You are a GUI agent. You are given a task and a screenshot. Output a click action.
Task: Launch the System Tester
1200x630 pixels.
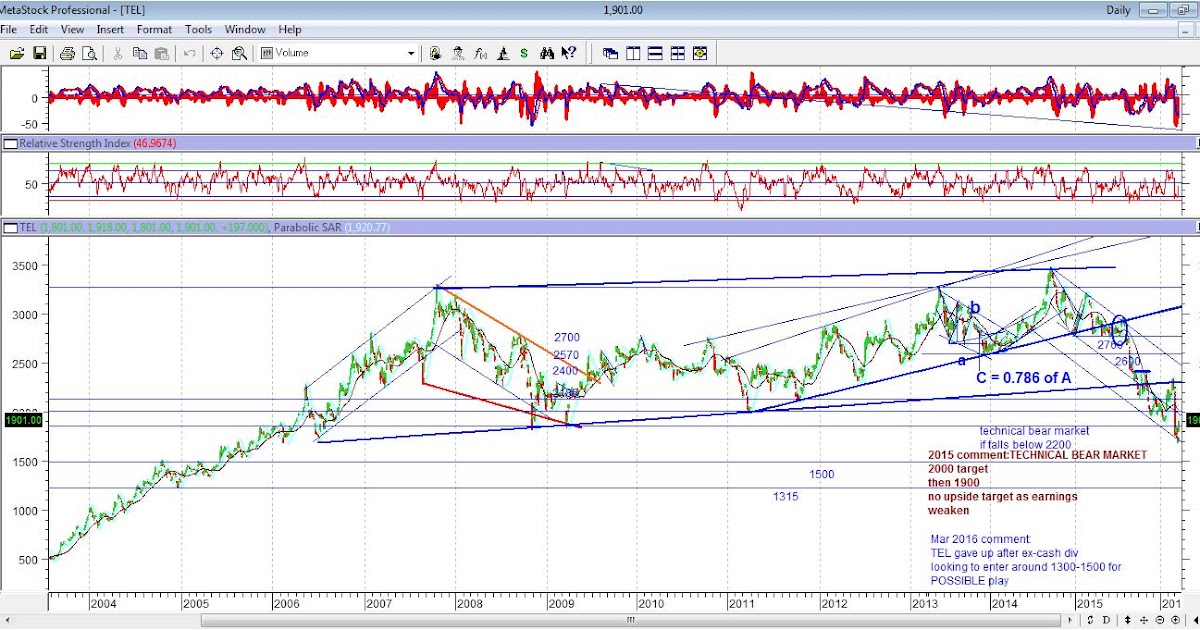pyautogui.click(x=504, y=52)
